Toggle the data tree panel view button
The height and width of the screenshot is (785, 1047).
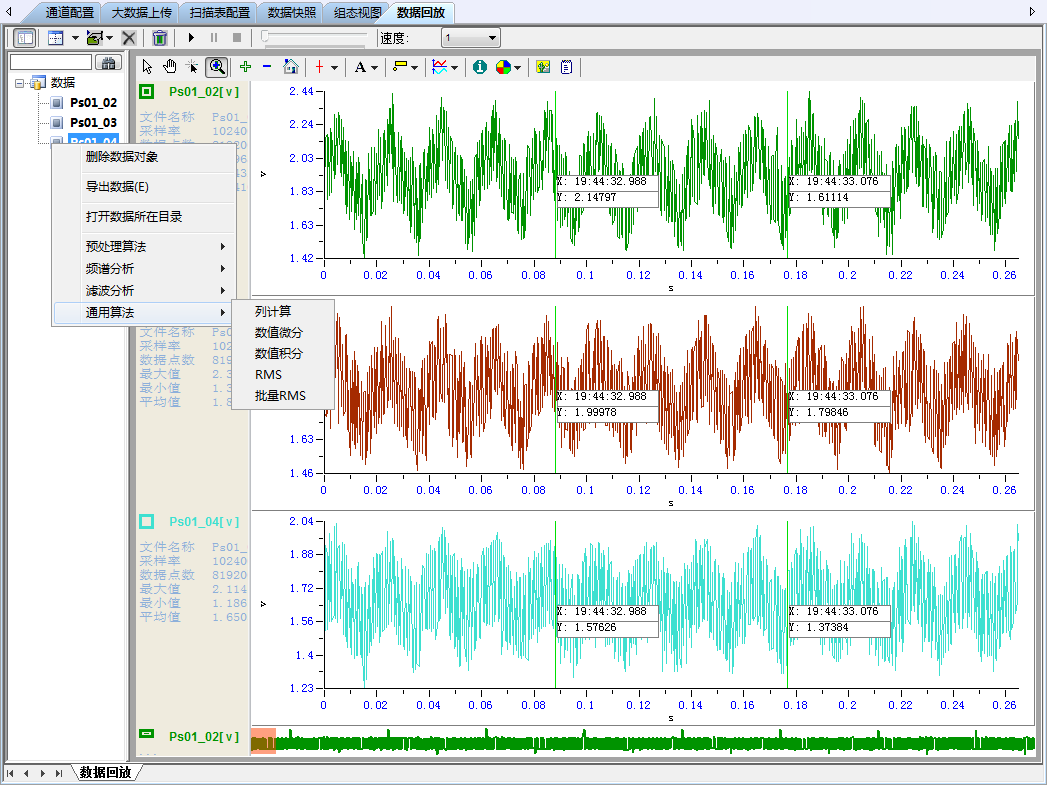pos(25,38)
